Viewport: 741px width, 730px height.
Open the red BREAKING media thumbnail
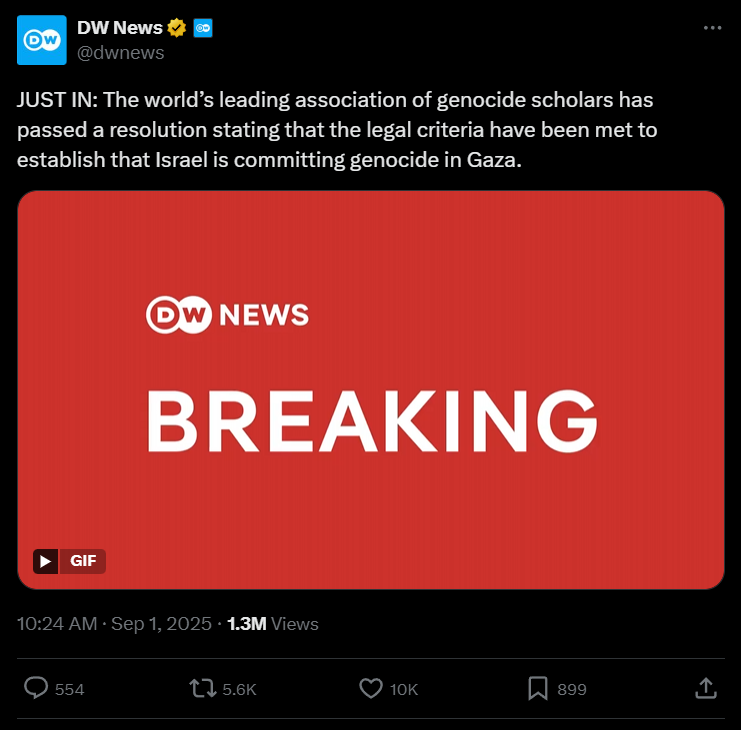pos(371,390)
